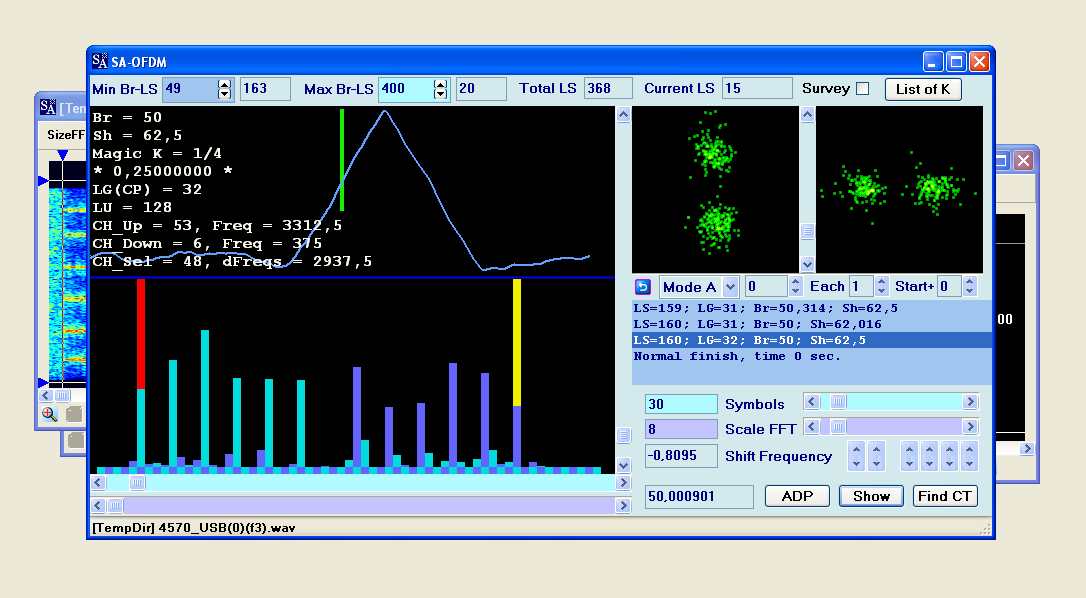
Task: Click the SA-OFDM title bar application icon
Action: [100, 61]
